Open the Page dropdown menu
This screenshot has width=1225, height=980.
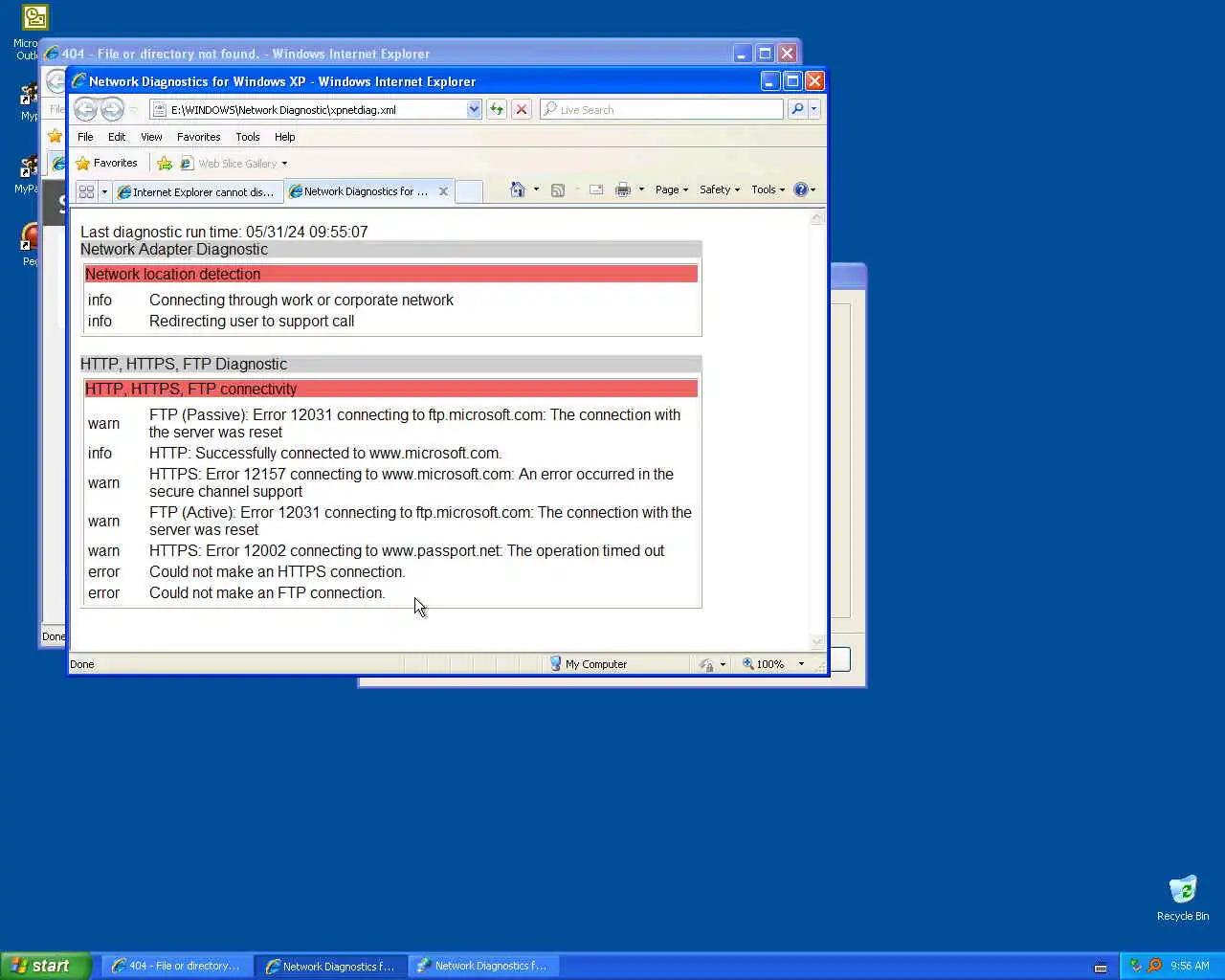[x=672, y=189]
